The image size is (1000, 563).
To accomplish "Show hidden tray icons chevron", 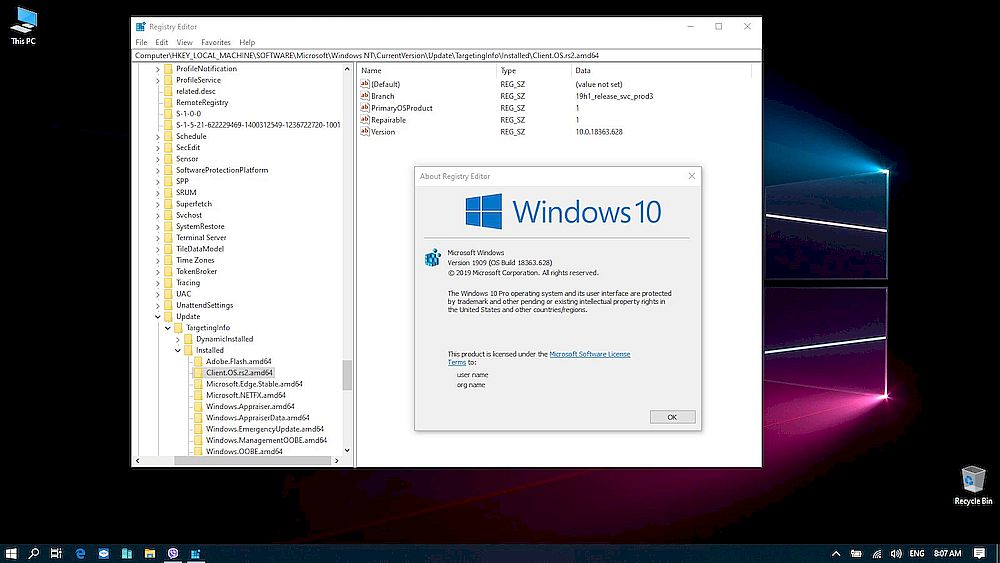I will pyautogui.click(x=836, y=553).
